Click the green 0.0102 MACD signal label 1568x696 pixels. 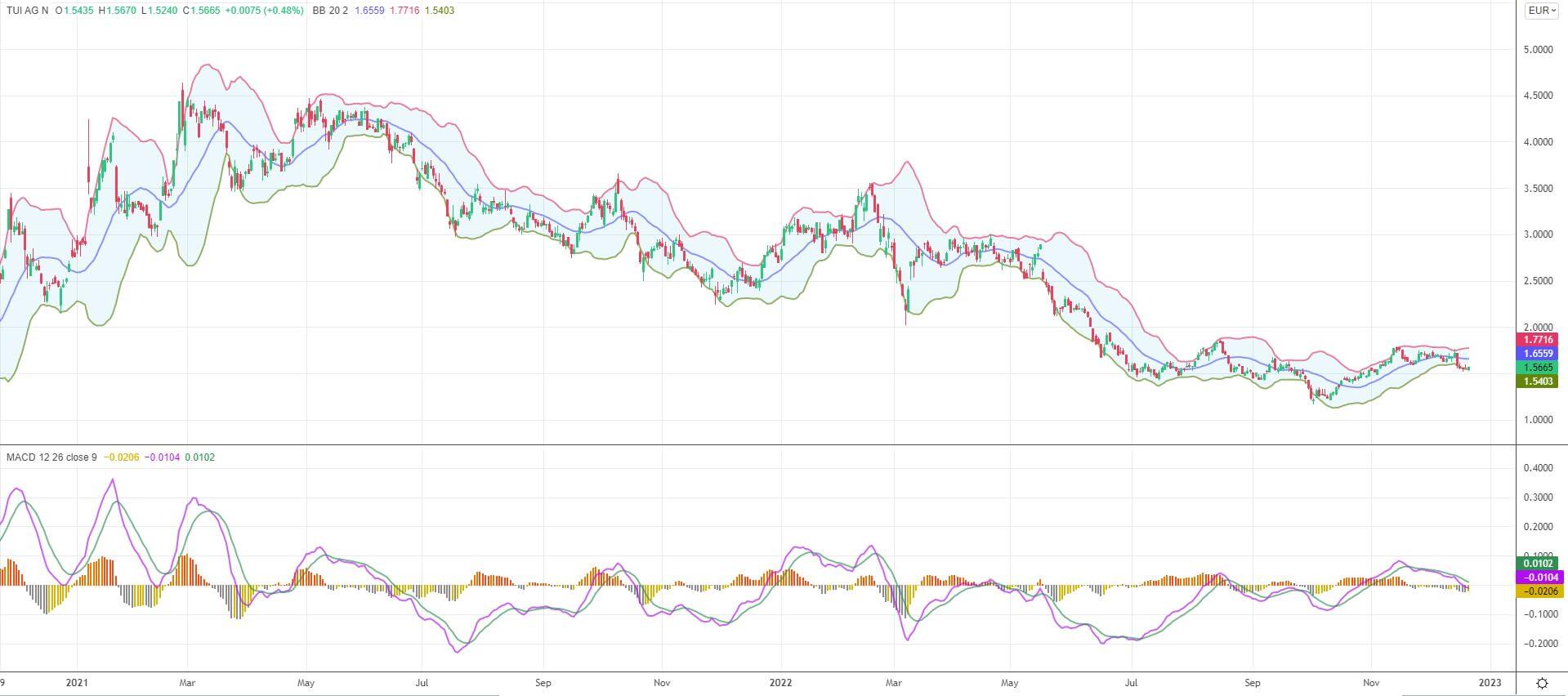(1539, 563)
